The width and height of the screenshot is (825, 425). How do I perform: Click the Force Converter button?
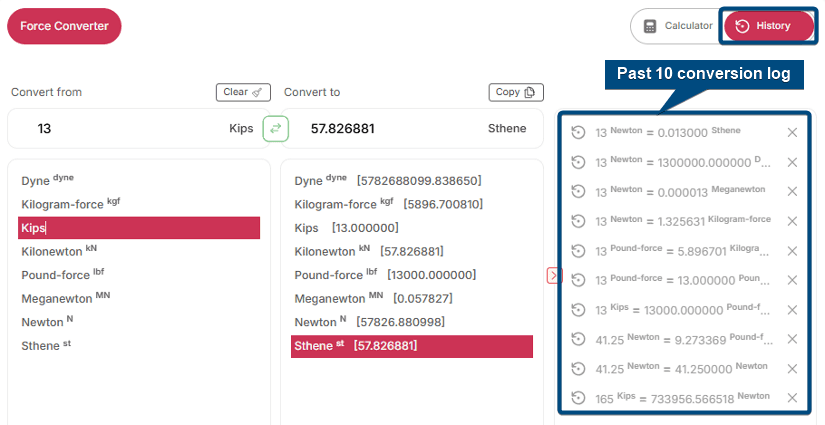pyautogui.click(x=64, y=26)
